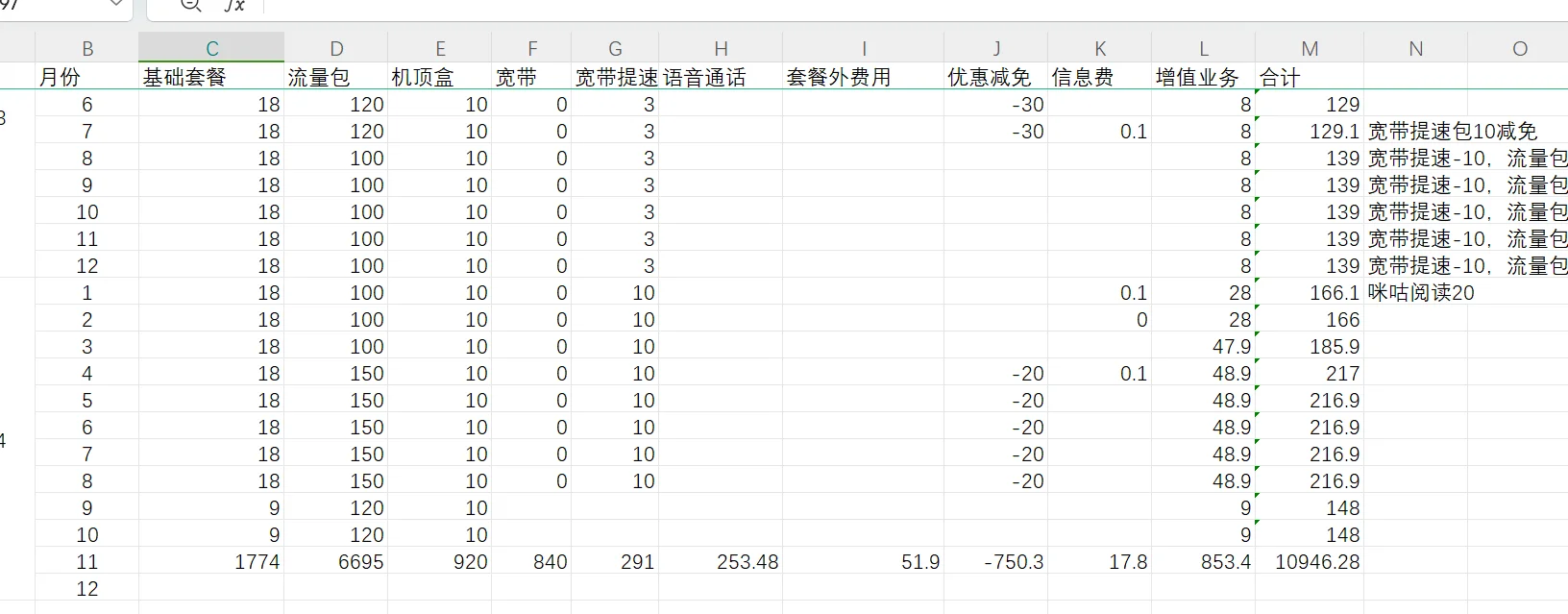This screenshot has width=1568, height=614.
Task: Select the total cell showing 166.1
Action: tap(1310, 293)
